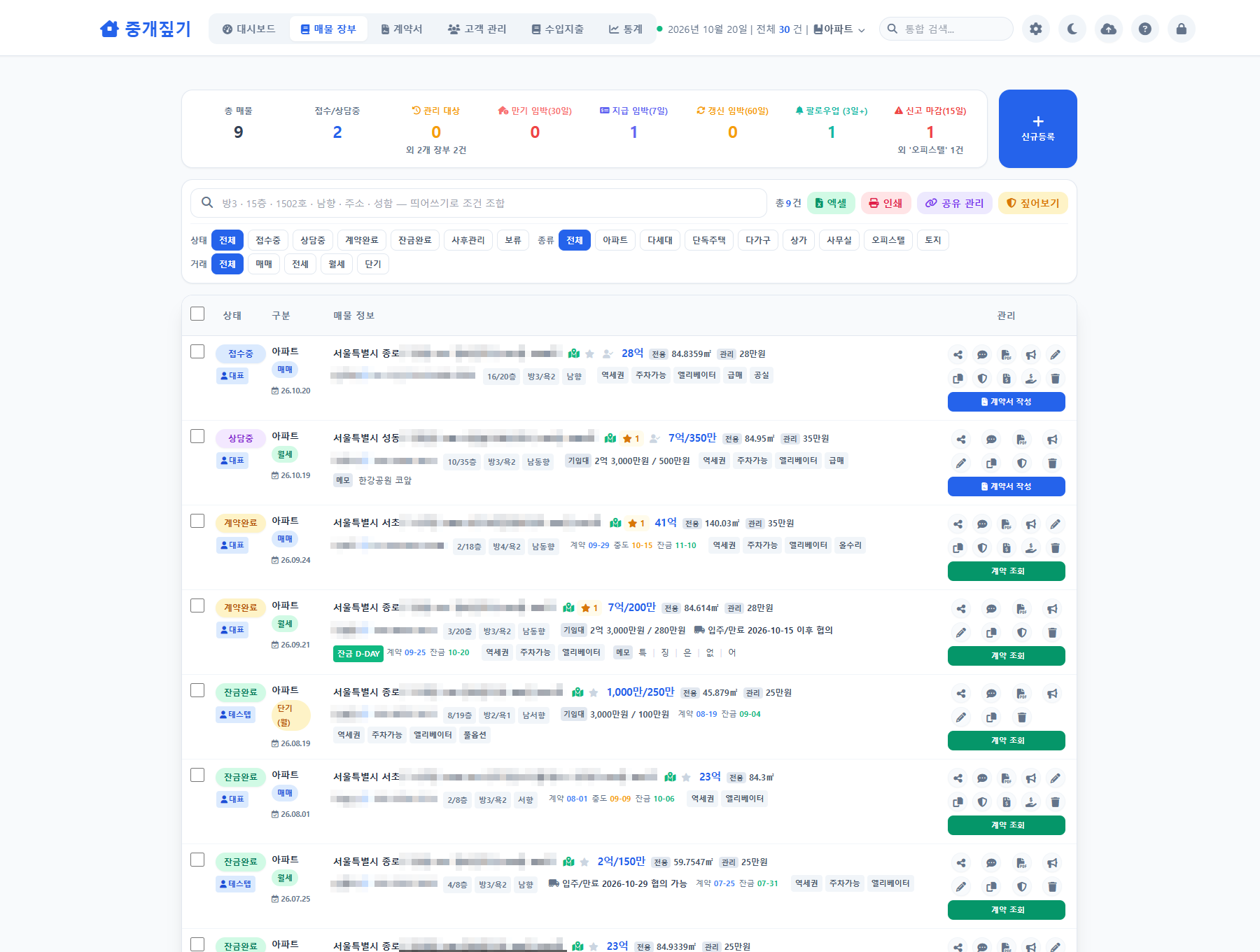This screenshot has height=952, width=1260.
Task: Go to the 대시보드 tab
Action: click(x=248, y=29)
